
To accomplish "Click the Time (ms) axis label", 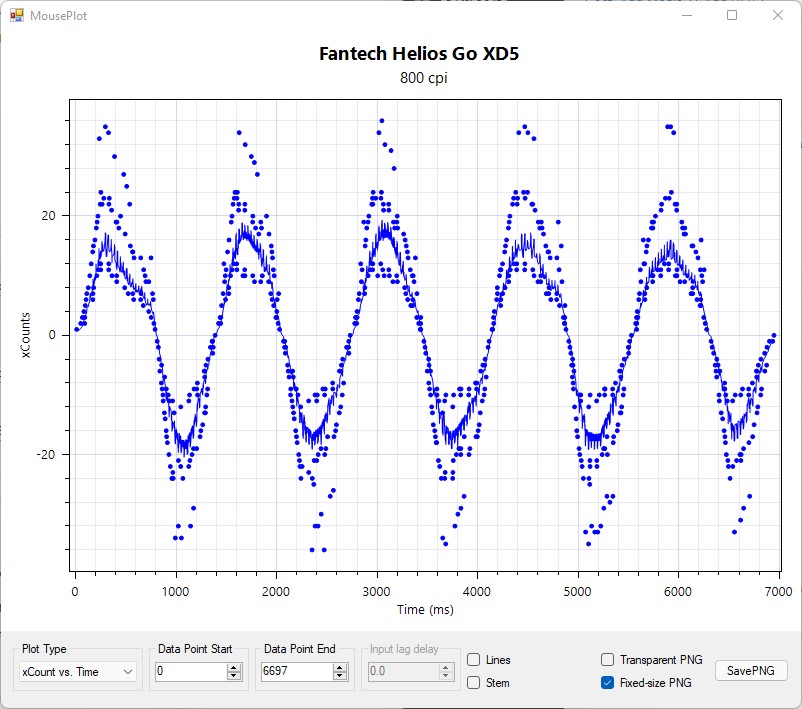I will [424, 609].
